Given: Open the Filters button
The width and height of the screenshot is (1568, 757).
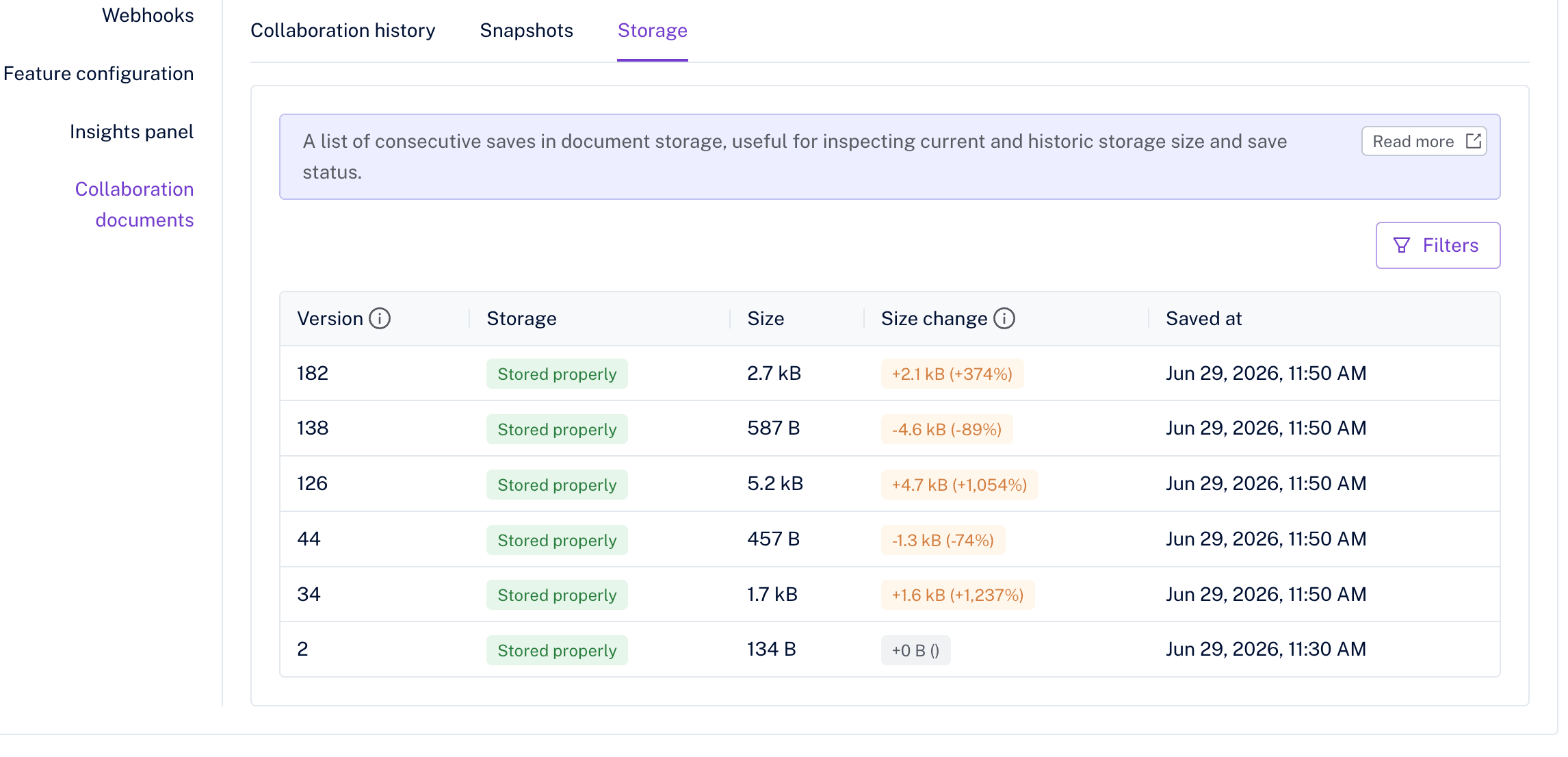Looking at the screenshot, I should tap(1438, 245).
